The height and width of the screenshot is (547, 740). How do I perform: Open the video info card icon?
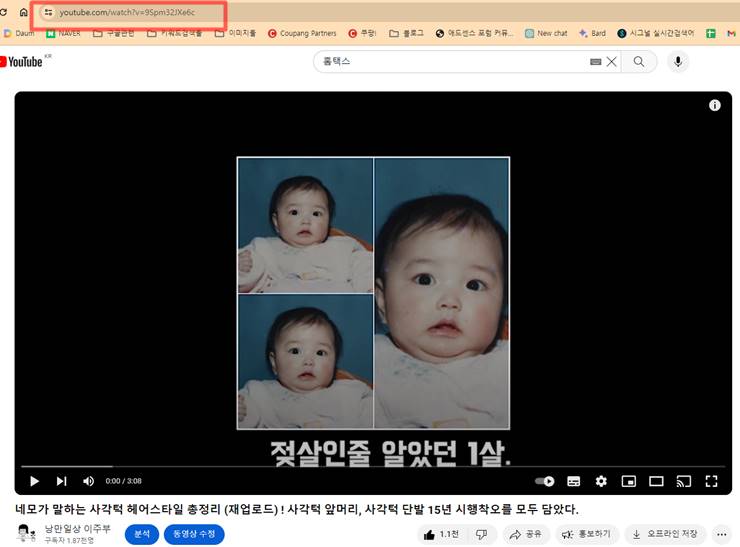715,105
